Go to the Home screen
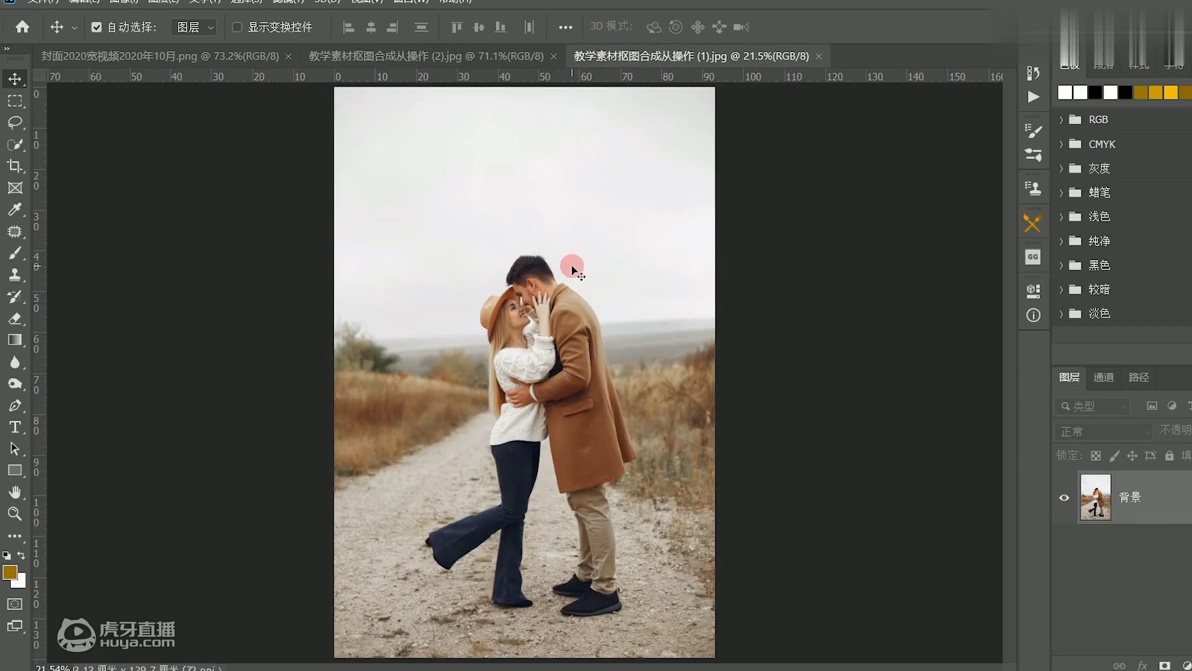This screenshot has height=671, width=1192. pos(22,27)
